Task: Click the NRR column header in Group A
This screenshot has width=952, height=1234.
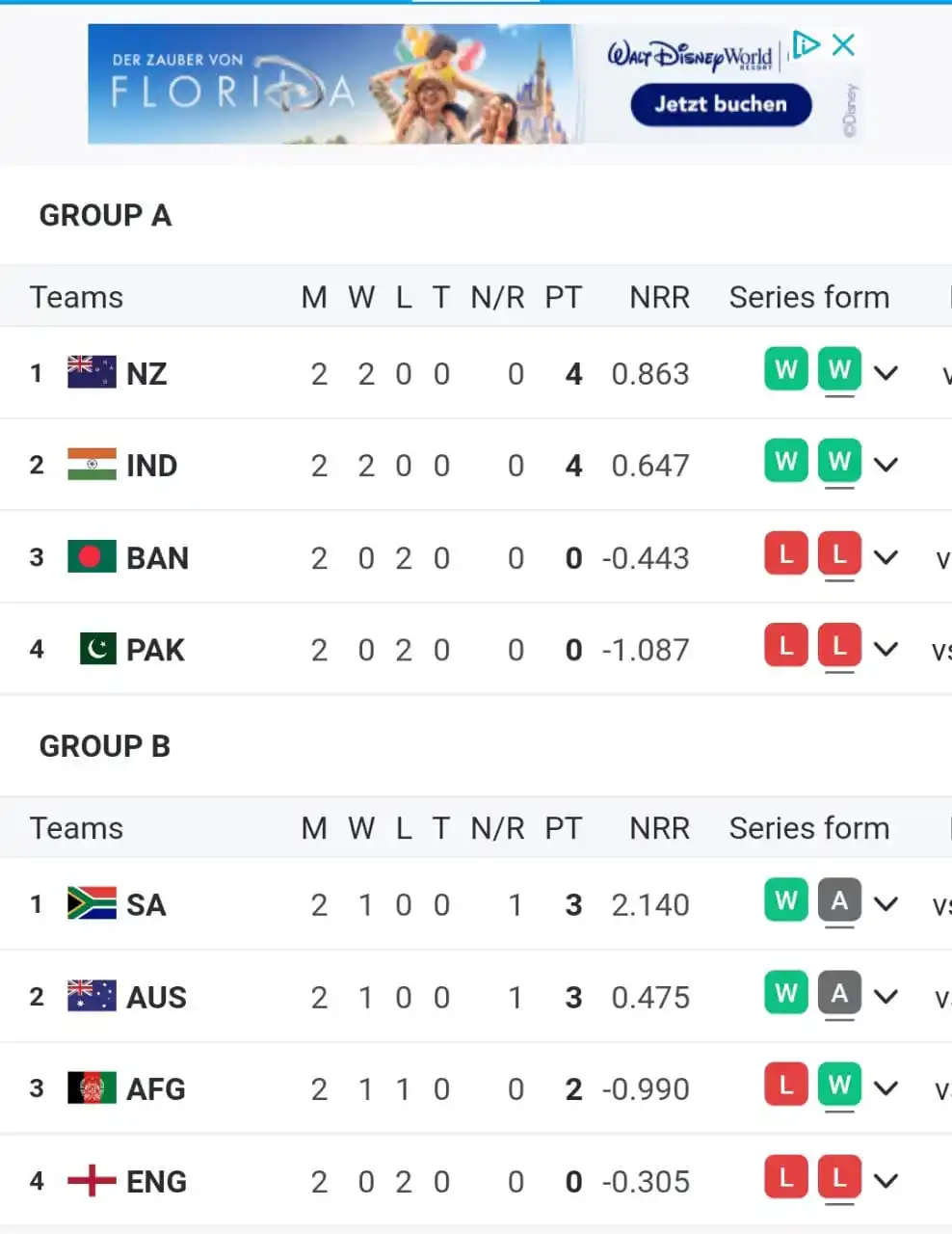Action: [x=660, y=297]
